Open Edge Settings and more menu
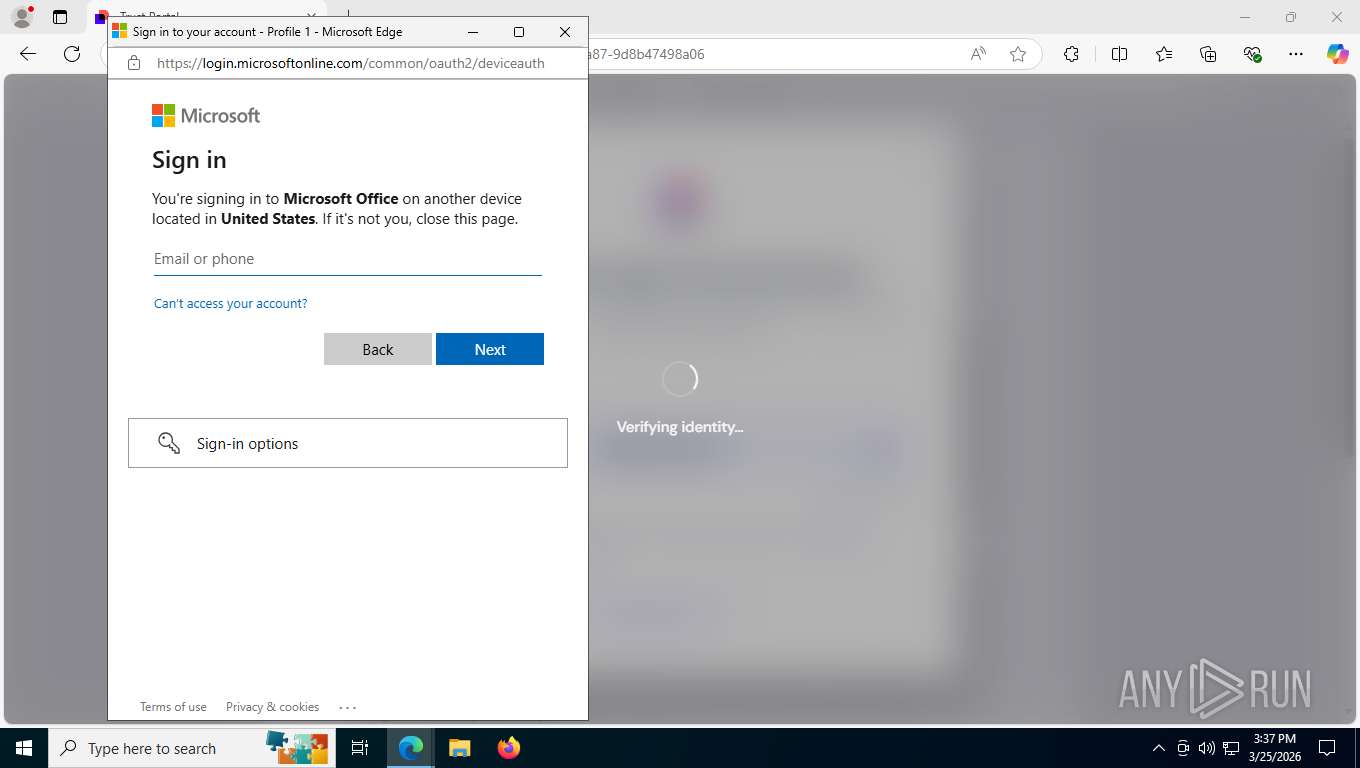The width and height of the screenshot is (1360, 768). pos(1296,54)
